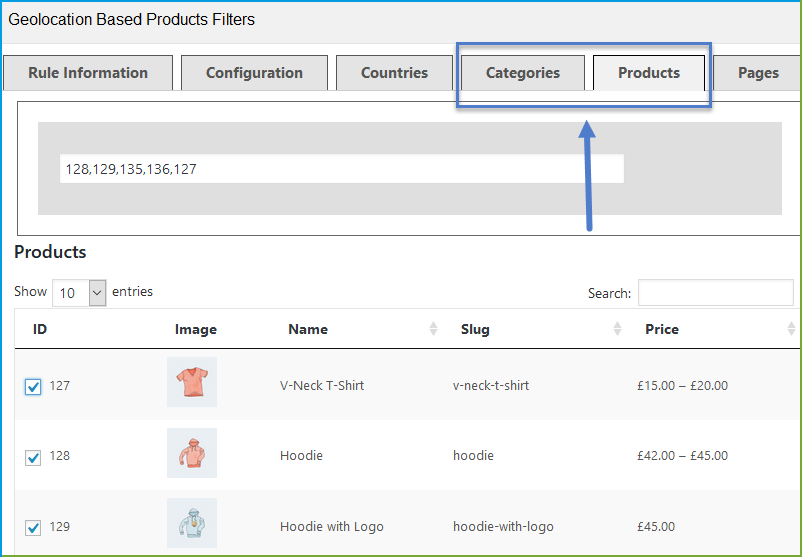
Task: Open the Pages tab
Action: click(x=757, y=73)
